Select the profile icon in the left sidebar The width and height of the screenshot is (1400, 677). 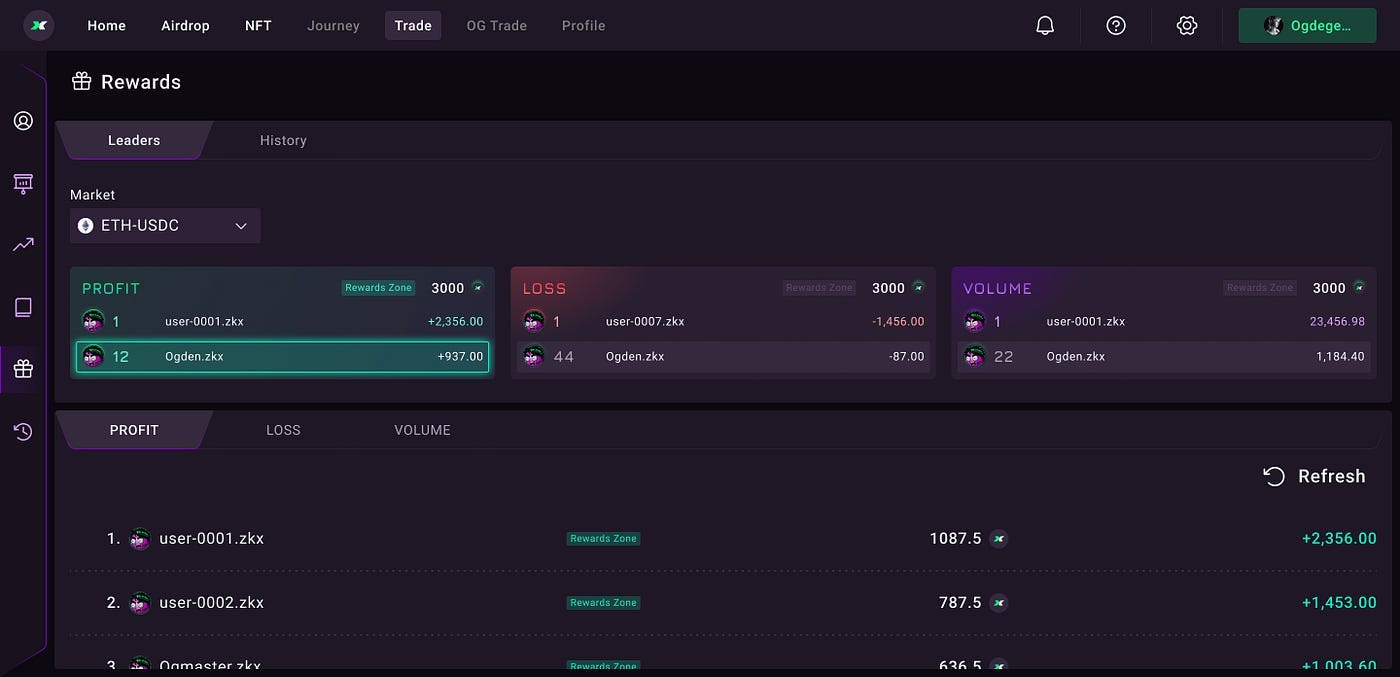point(22,119)
